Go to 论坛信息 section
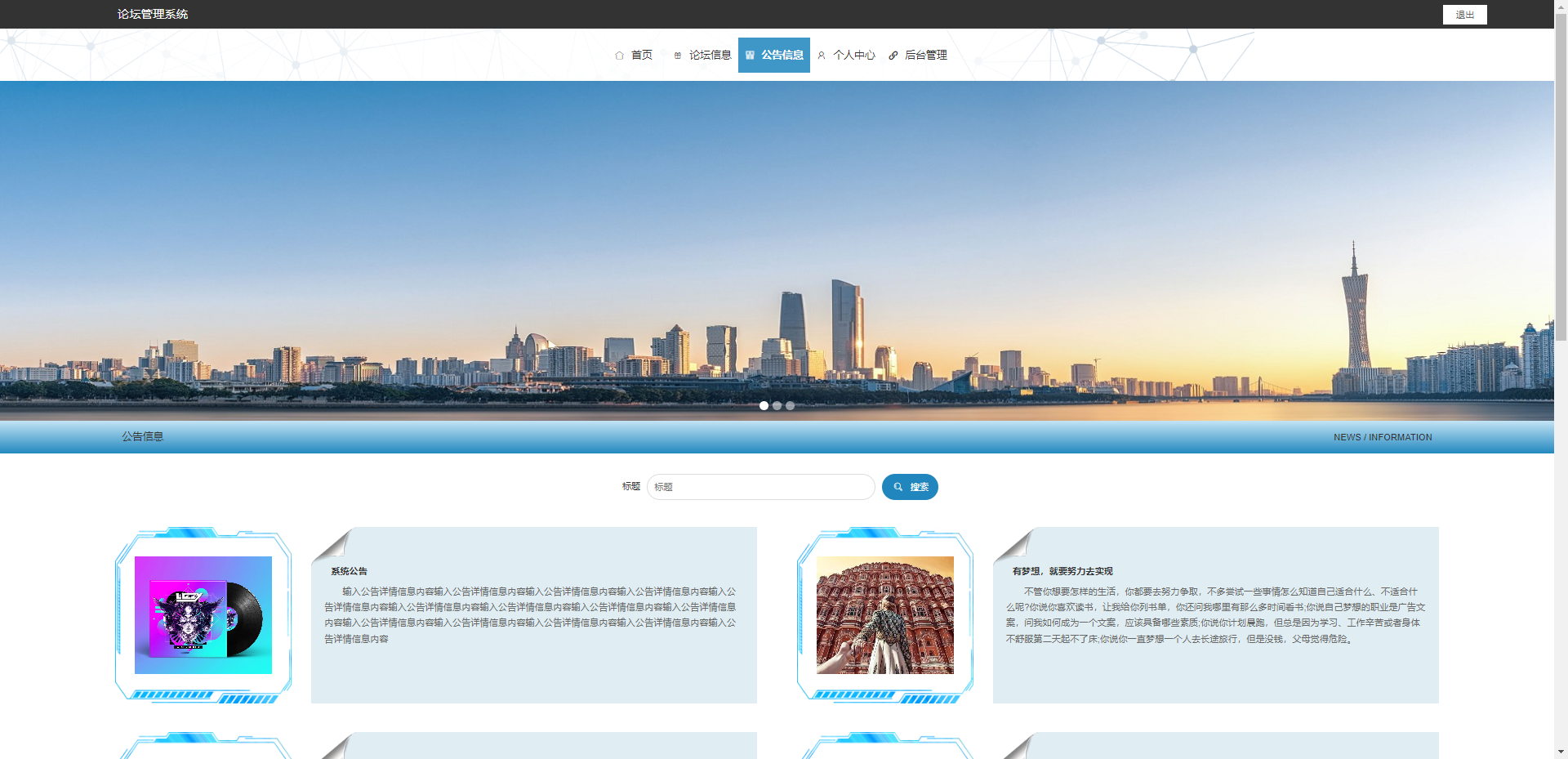1568x759 pixels. coord(702,55)
